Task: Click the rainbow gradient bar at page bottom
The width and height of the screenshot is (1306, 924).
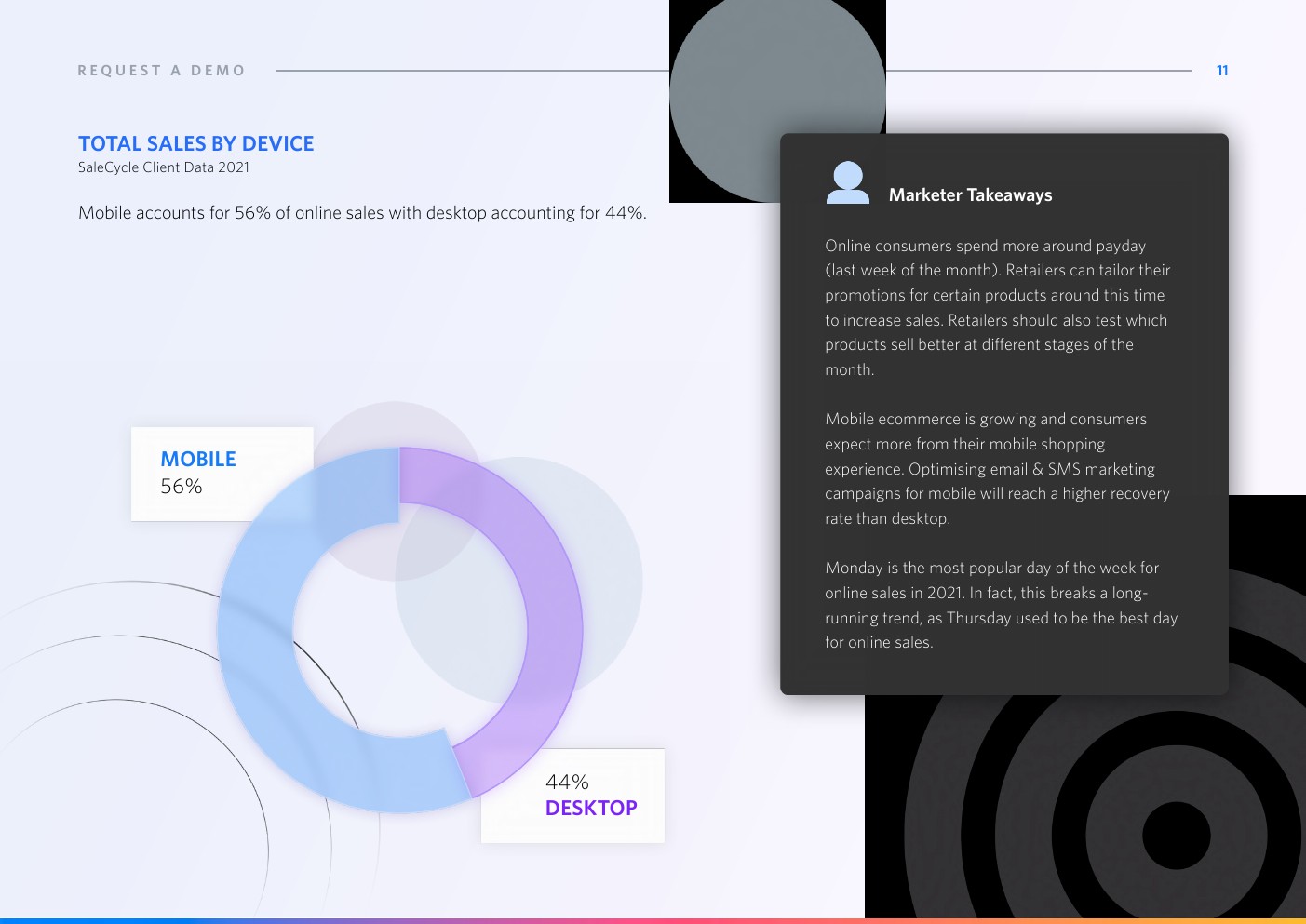Action: point(652,920)
